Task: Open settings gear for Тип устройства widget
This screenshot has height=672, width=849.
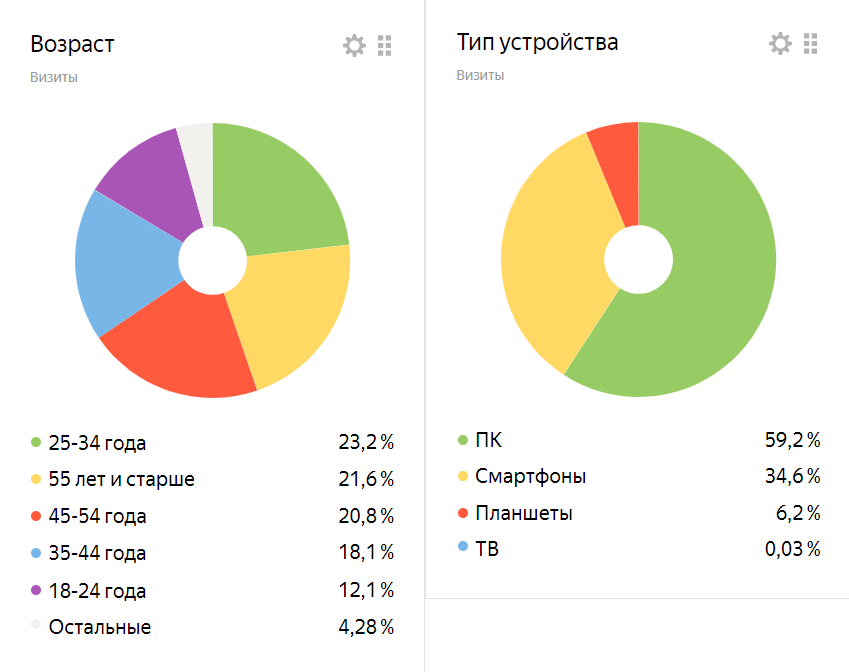Action: [780, 44]
